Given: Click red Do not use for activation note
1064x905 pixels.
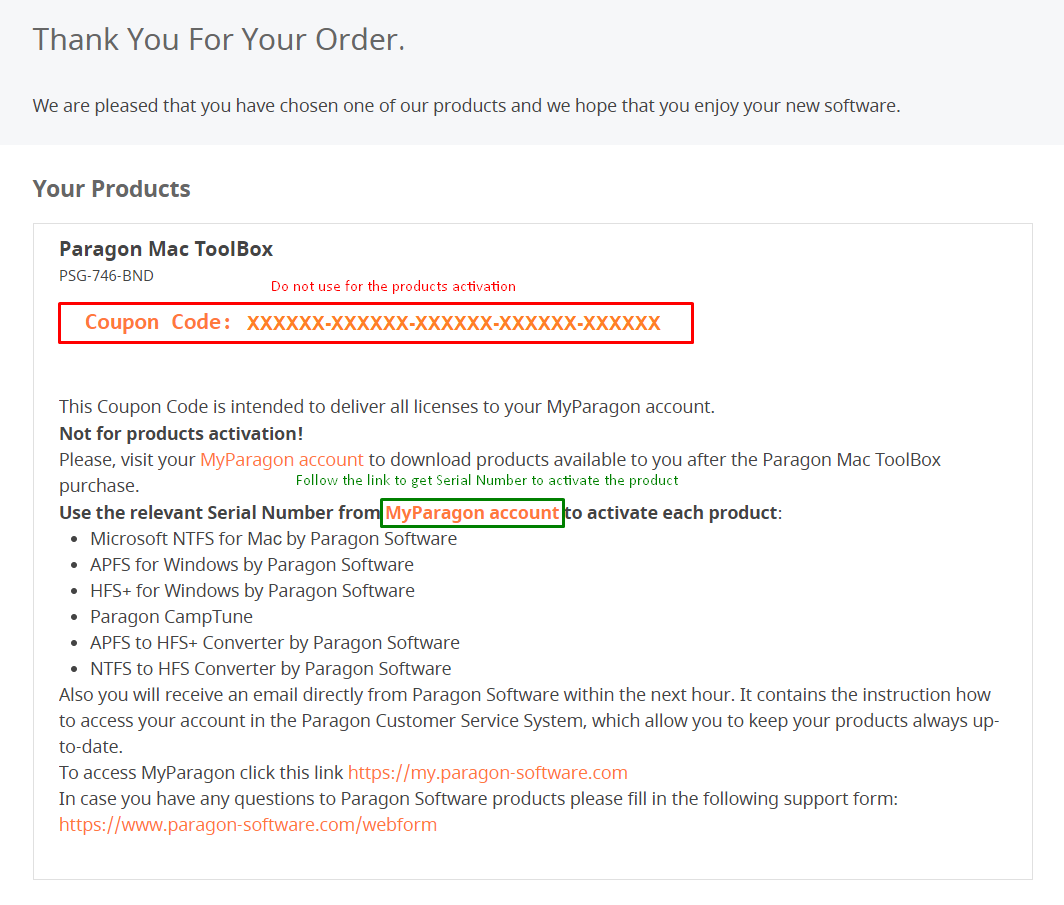Looking at the screenshot, I should pyautogui.click(x=394, y=286).
